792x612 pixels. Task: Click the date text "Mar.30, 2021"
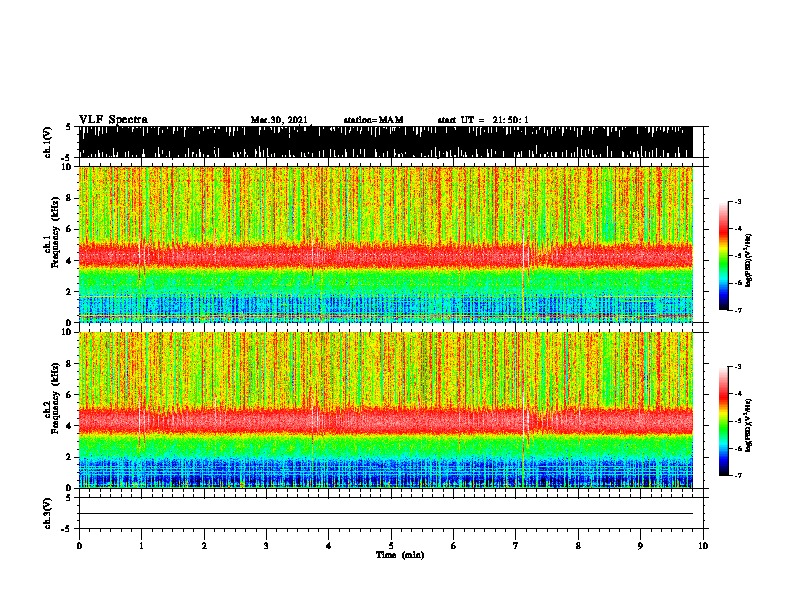pyautogui.click(x=279, y=120)
